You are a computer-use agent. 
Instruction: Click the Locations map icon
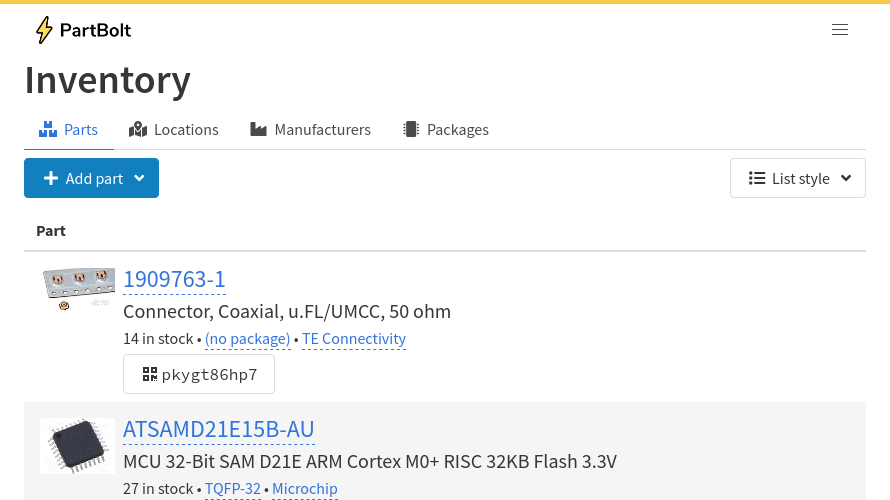(x=138, y=129)
